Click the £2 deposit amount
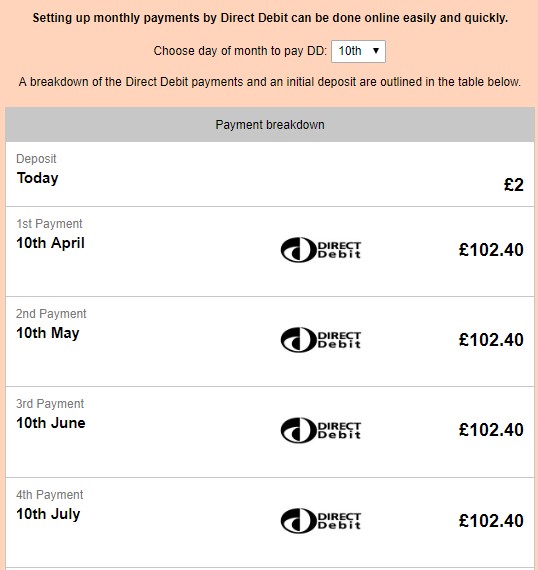The height and width of the screenshot is (570, 538). [x=514, y=185]
